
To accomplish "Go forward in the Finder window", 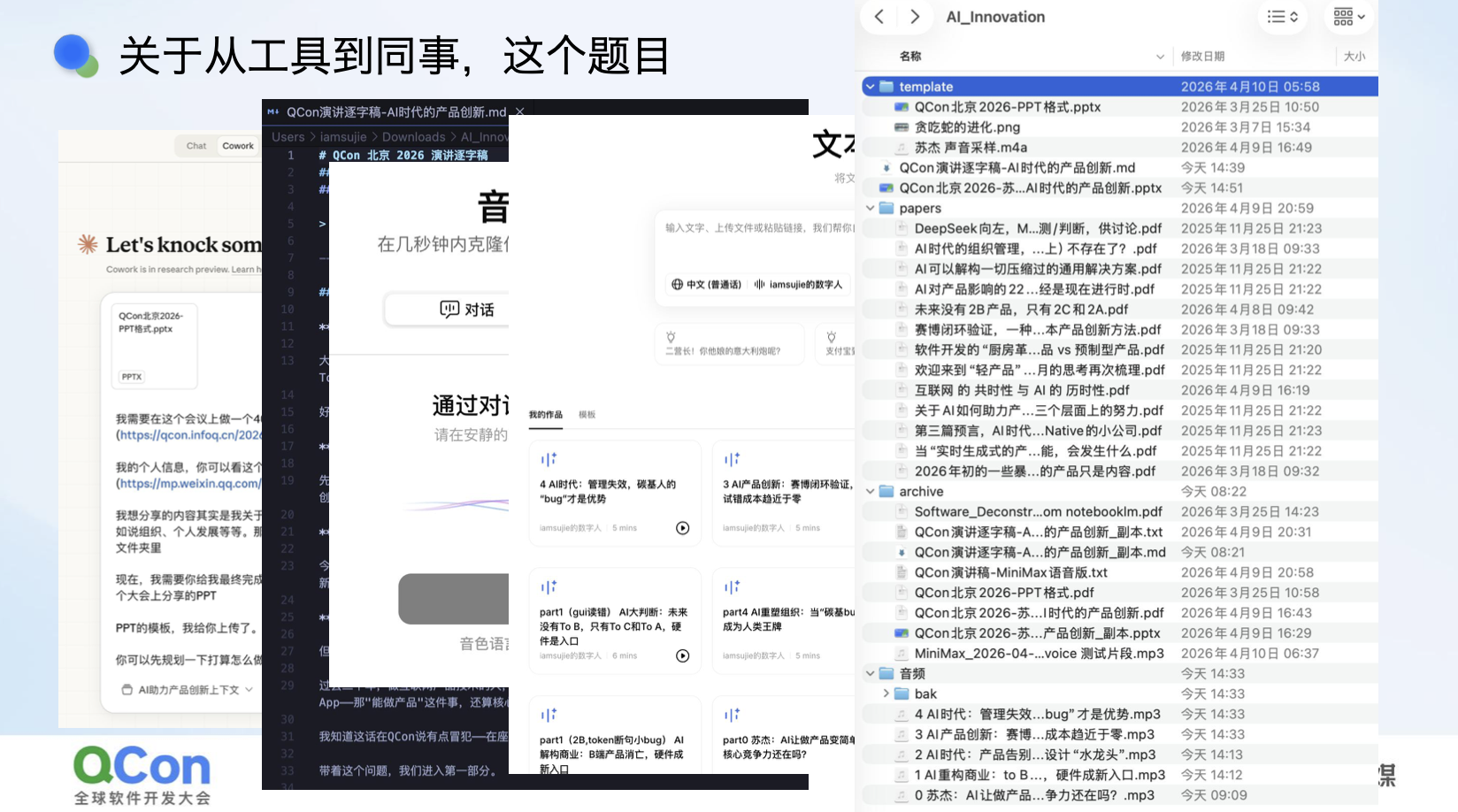I will [x=915, y=17].
